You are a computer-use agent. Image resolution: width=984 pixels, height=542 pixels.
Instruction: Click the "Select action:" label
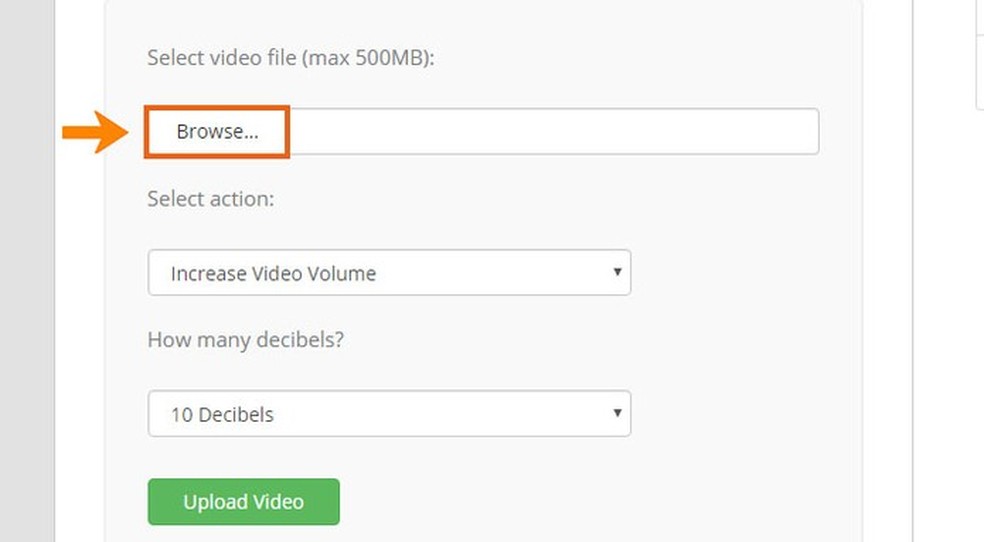point(210,199)
